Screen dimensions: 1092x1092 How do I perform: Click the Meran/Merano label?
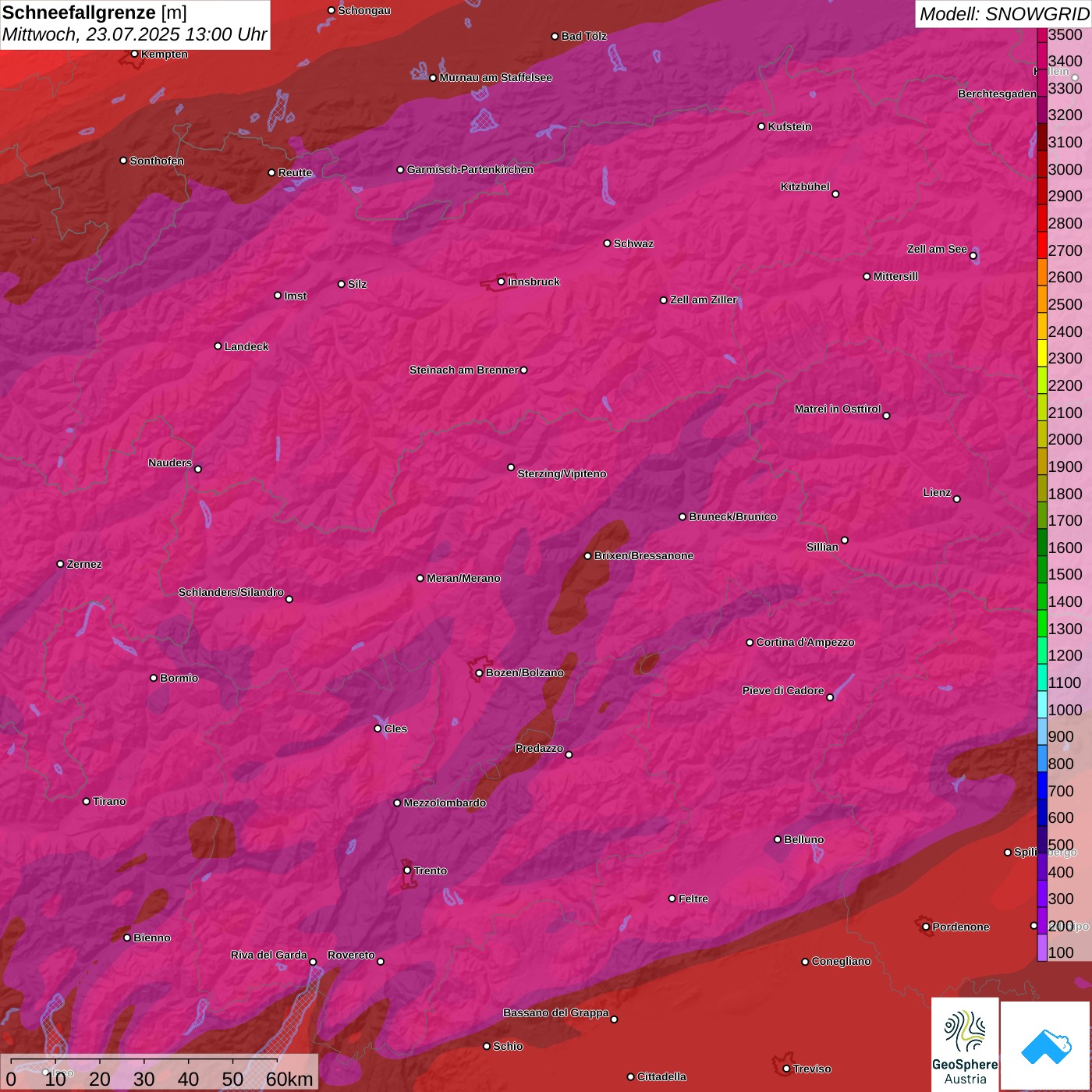[464, 578]
